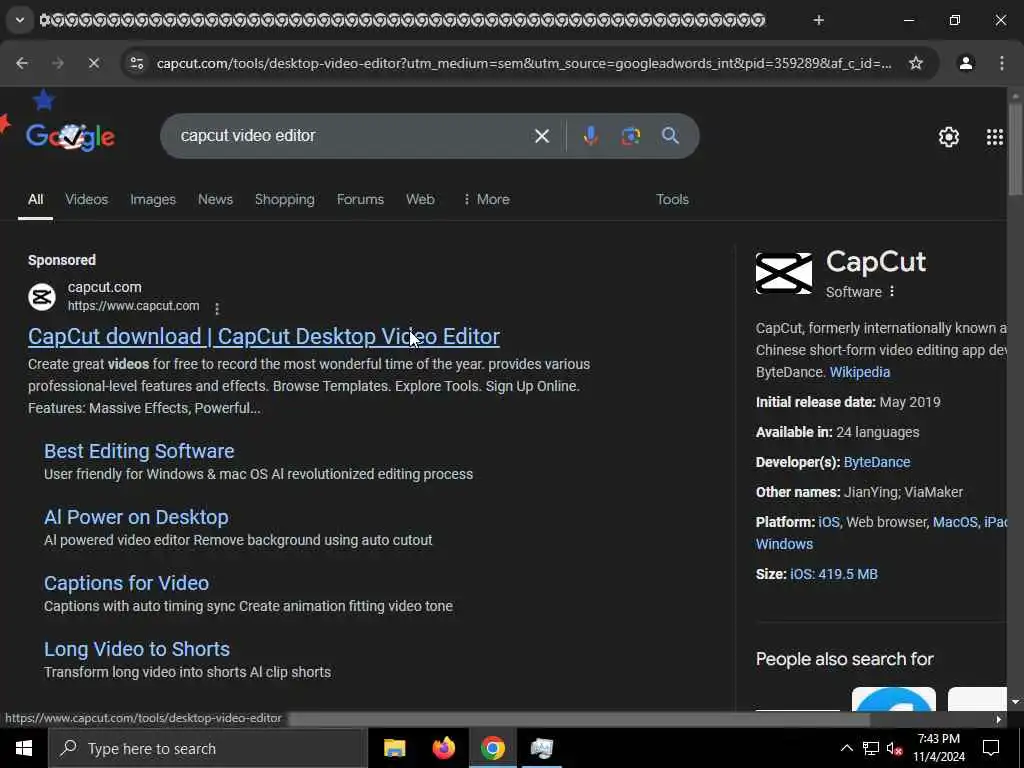Launch Firefox from the taskbar
The image size is (1024, 768).
point(443,748)
